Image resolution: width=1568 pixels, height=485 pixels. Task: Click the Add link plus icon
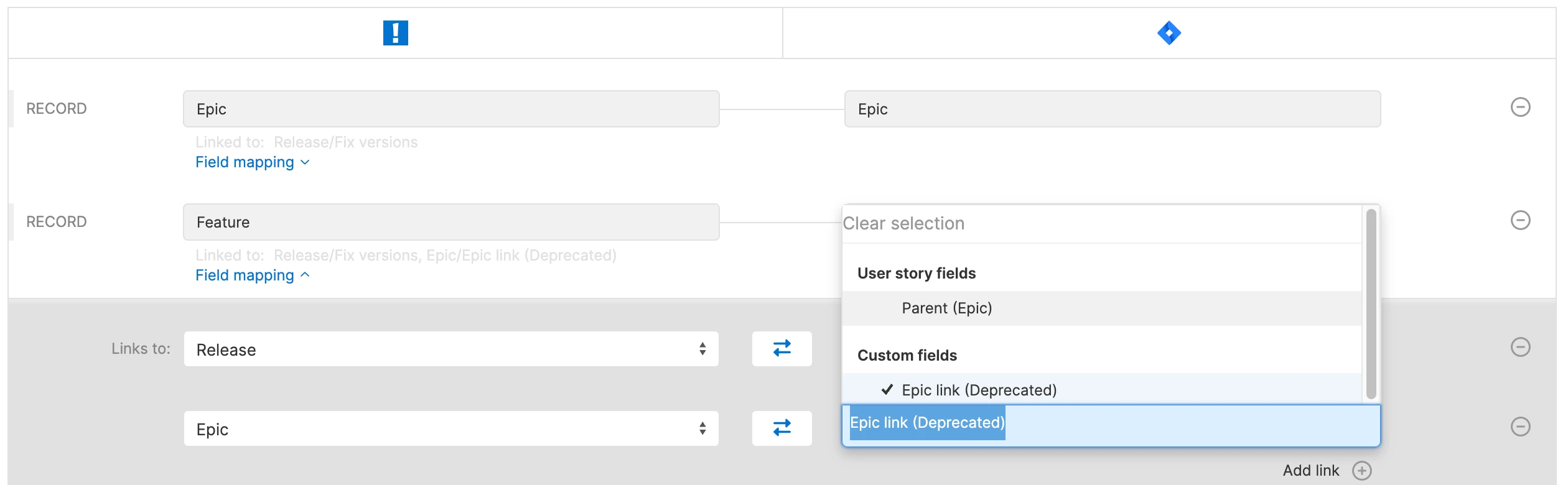coord(1361,471)
